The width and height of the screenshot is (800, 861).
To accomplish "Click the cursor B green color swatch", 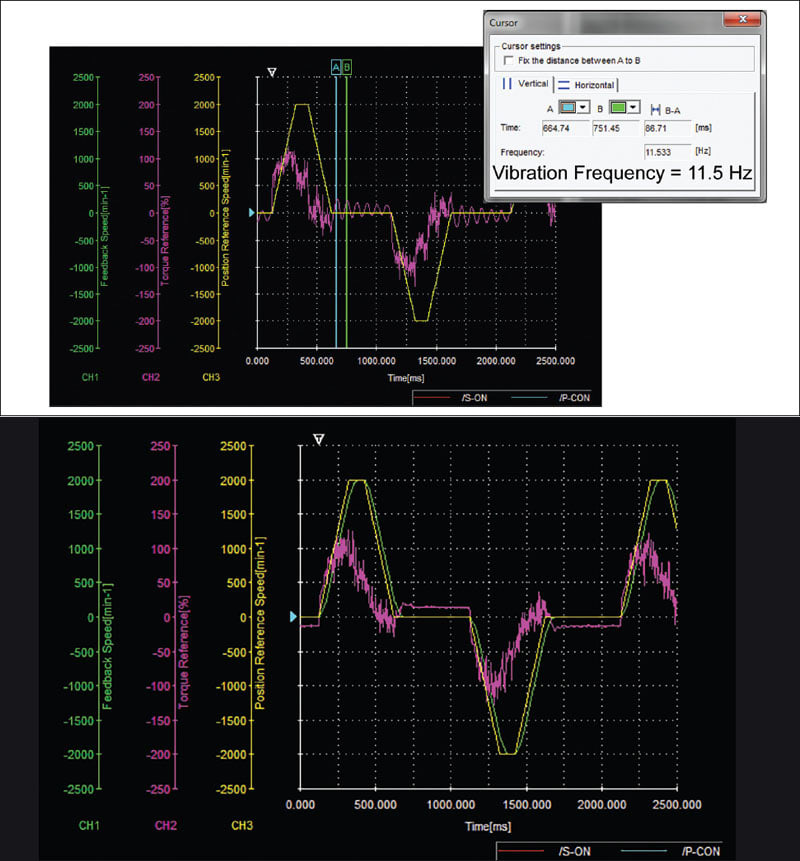I will pyautogui.click(x=618, y=107).
